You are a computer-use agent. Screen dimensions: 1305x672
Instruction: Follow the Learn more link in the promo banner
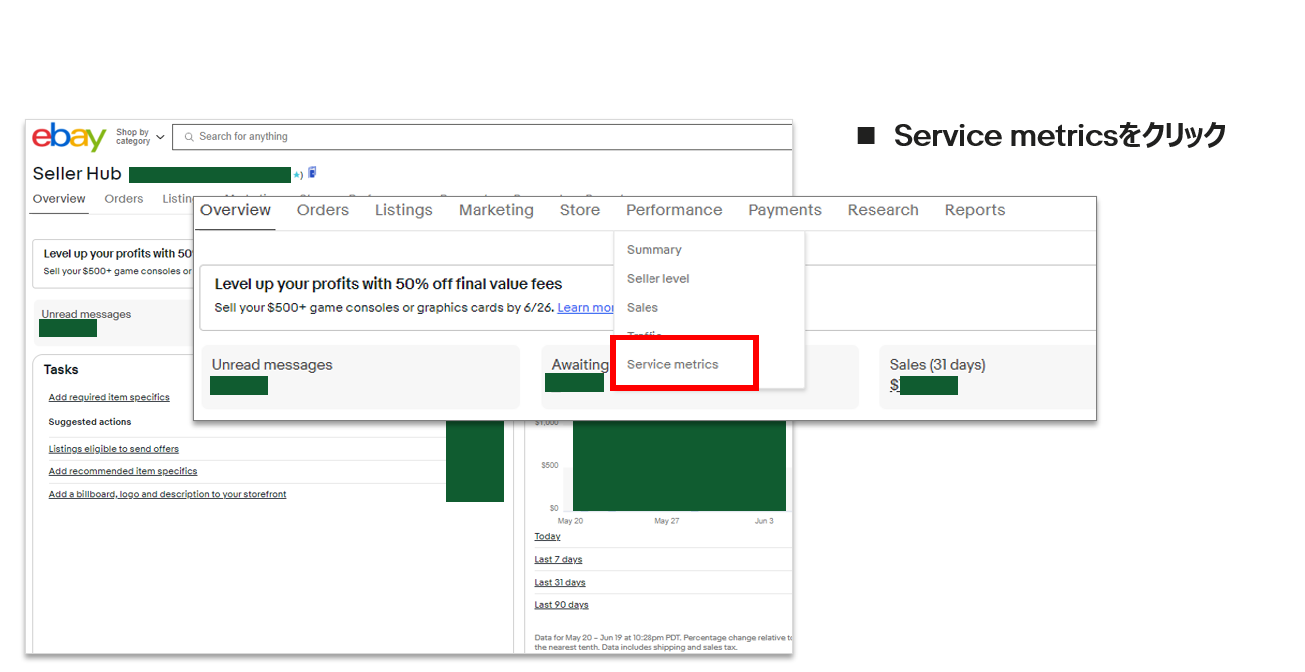587,308
